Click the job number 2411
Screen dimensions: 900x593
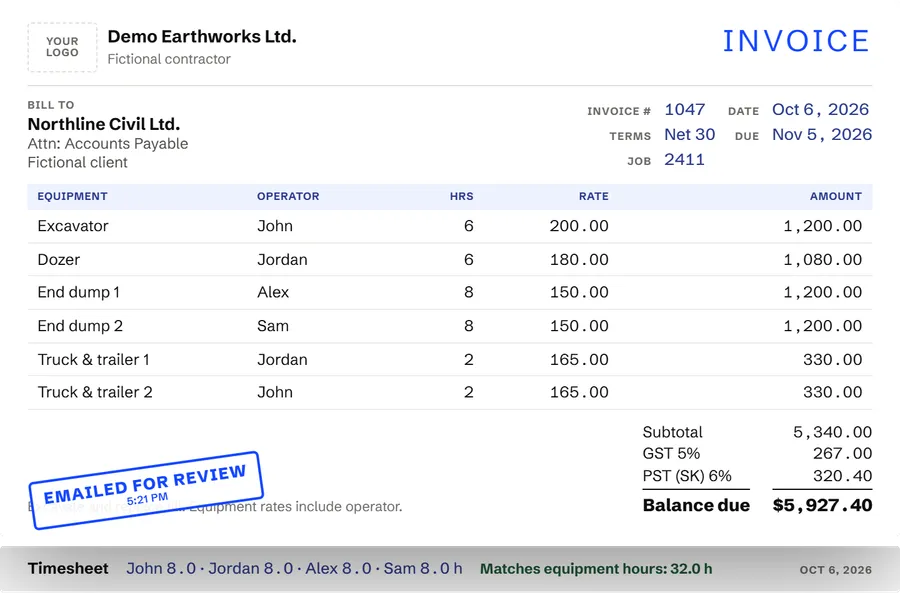[x=684, y=160]
